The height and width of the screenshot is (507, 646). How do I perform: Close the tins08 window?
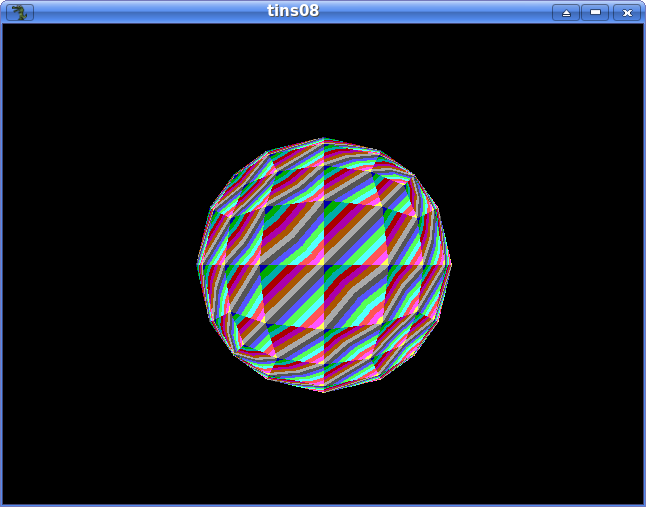(627, 13)
